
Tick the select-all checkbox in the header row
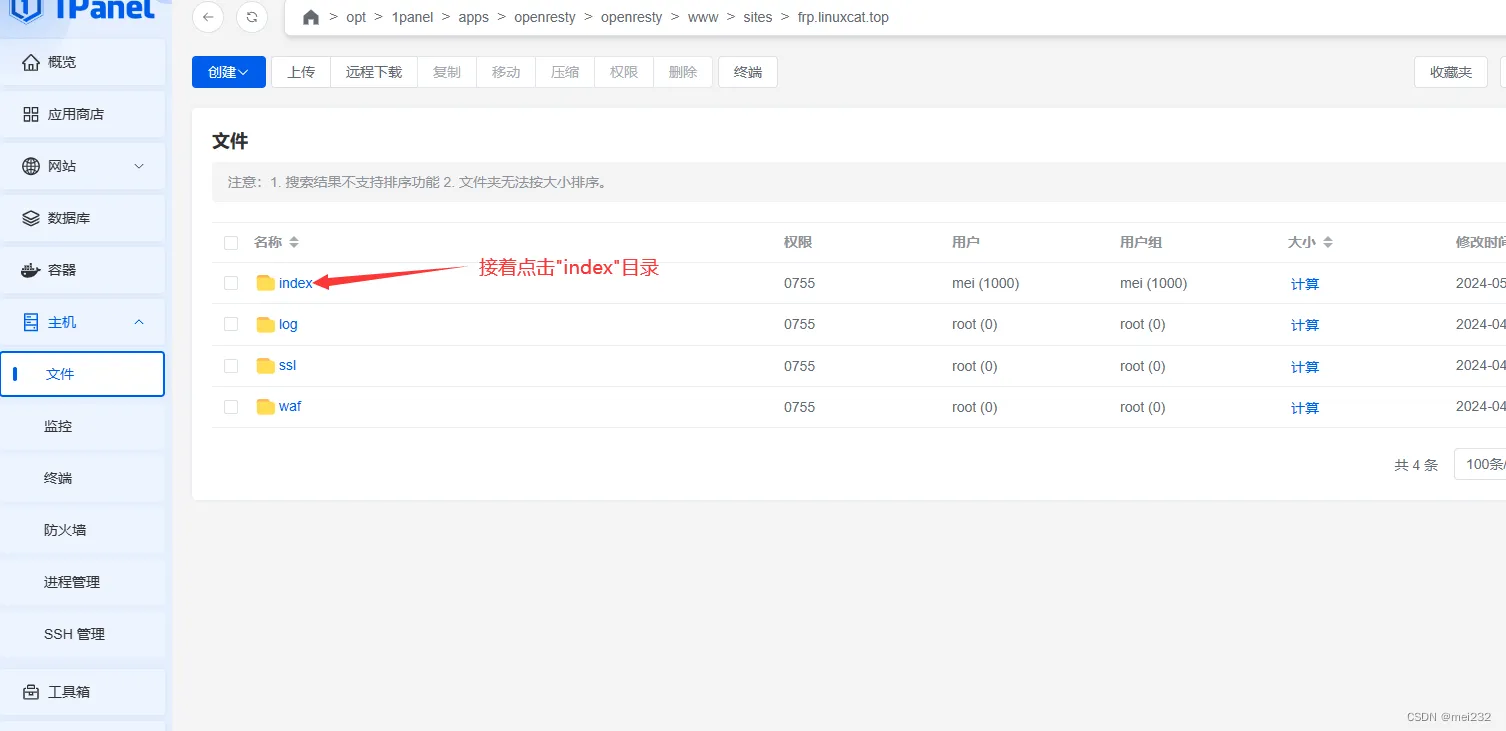tap(231, 242)
